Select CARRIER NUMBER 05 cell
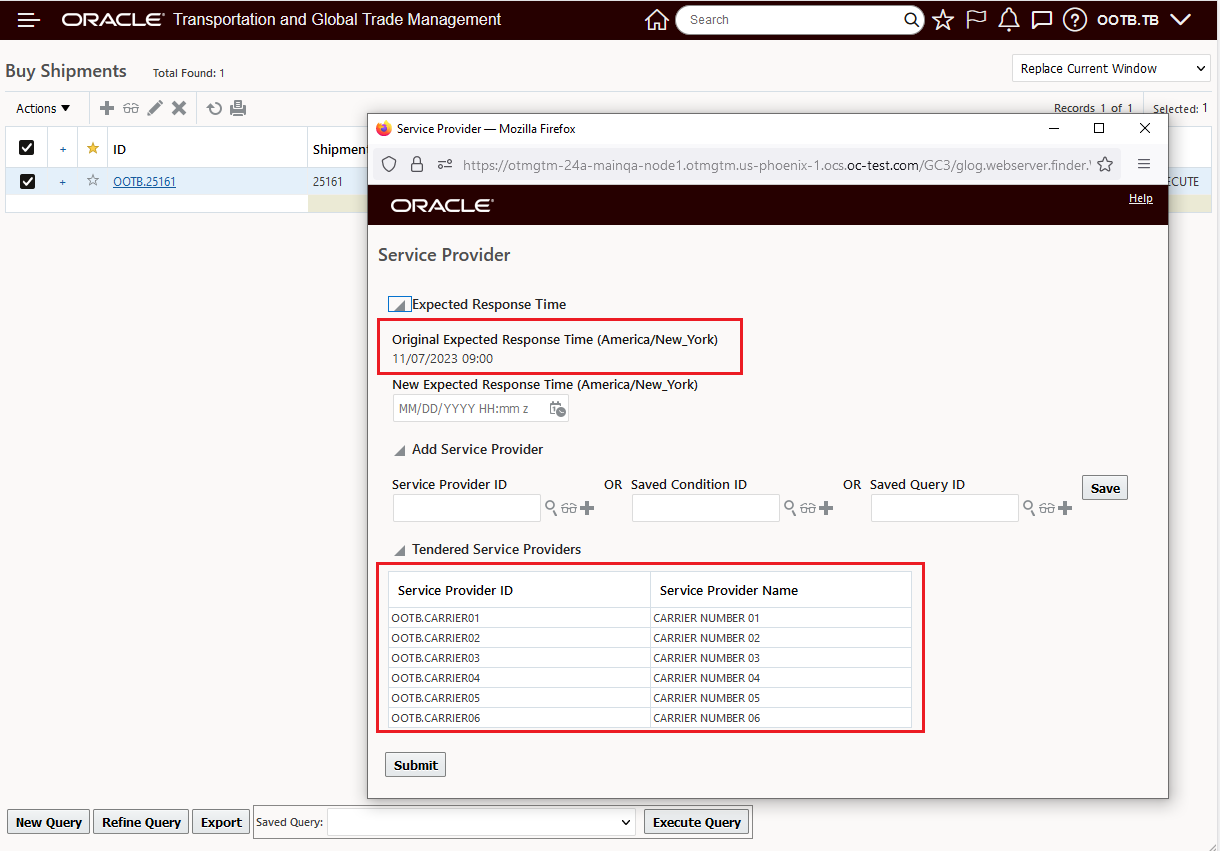The image size is (1220, 851). point(781,698)
